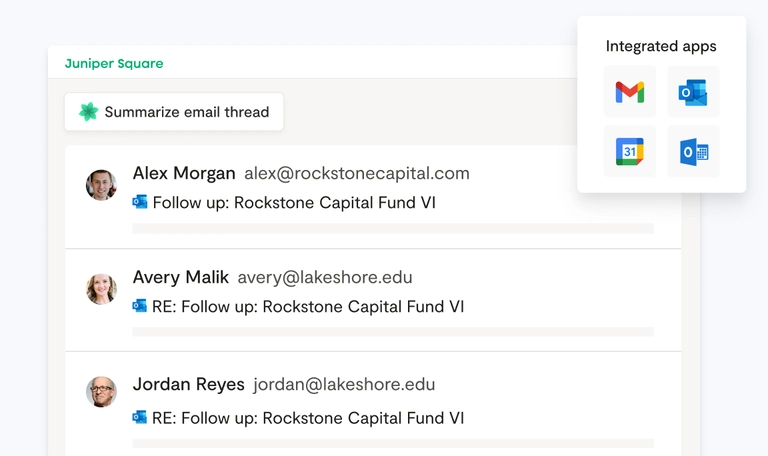The width and height of the screenshot is (768, 456).
Task: Open the Outlook integrated app icon
Action: click(693, 93)
